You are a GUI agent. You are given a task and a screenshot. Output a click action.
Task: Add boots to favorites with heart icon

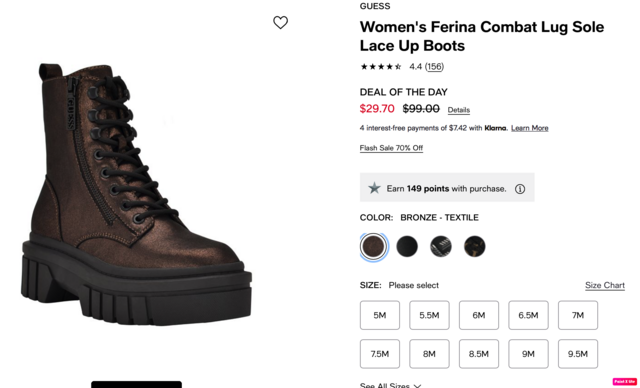pyautogui.click(x=280, y=22)
